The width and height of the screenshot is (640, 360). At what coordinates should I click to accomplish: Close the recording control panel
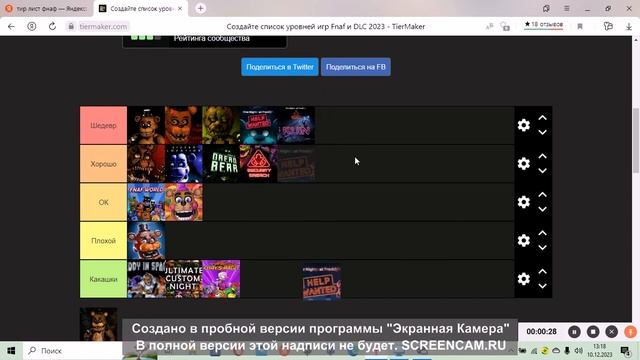click(x=611, y=332)
